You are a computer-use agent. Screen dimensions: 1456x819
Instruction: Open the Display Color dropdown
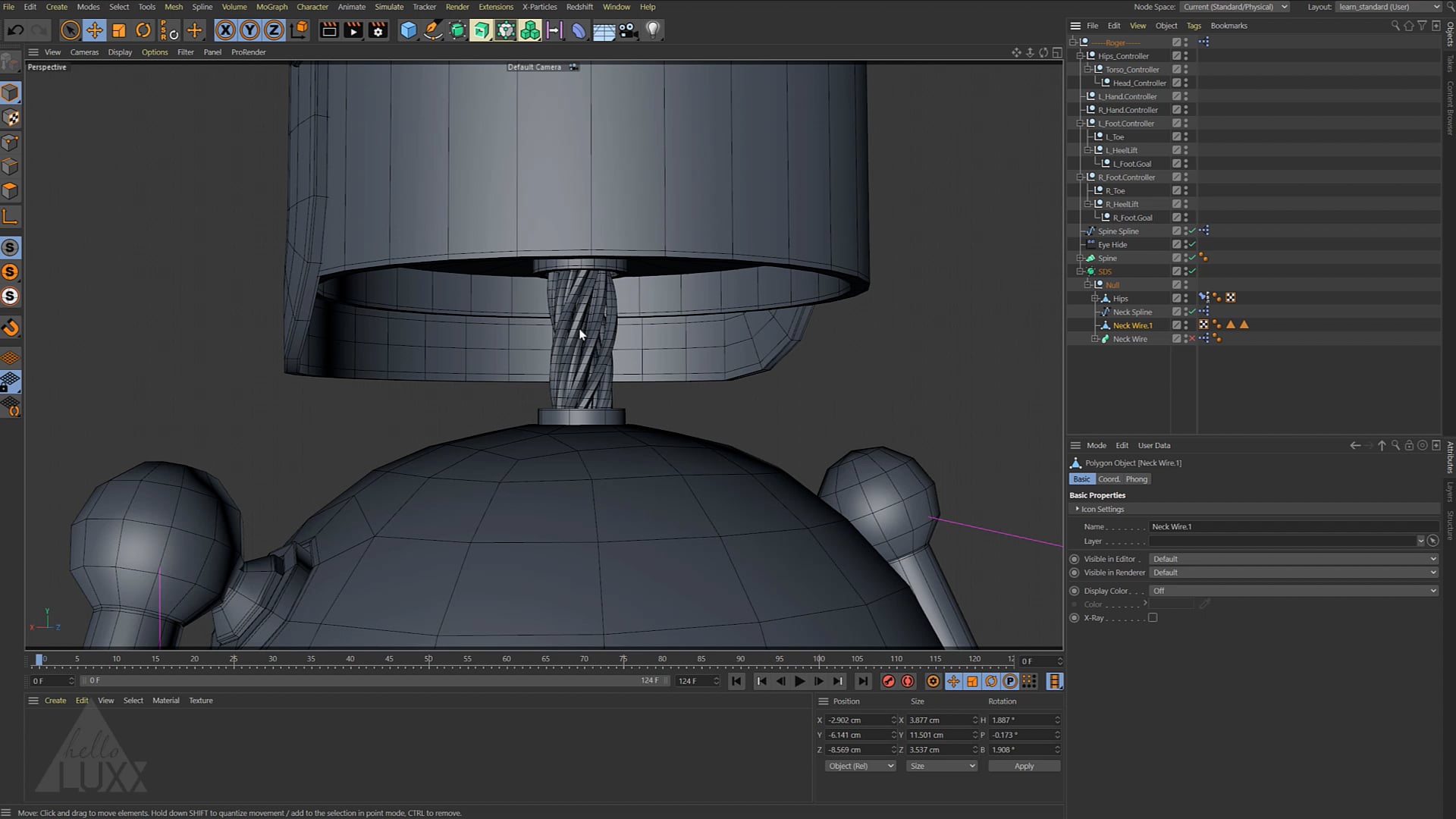(x=1293, y=591)
